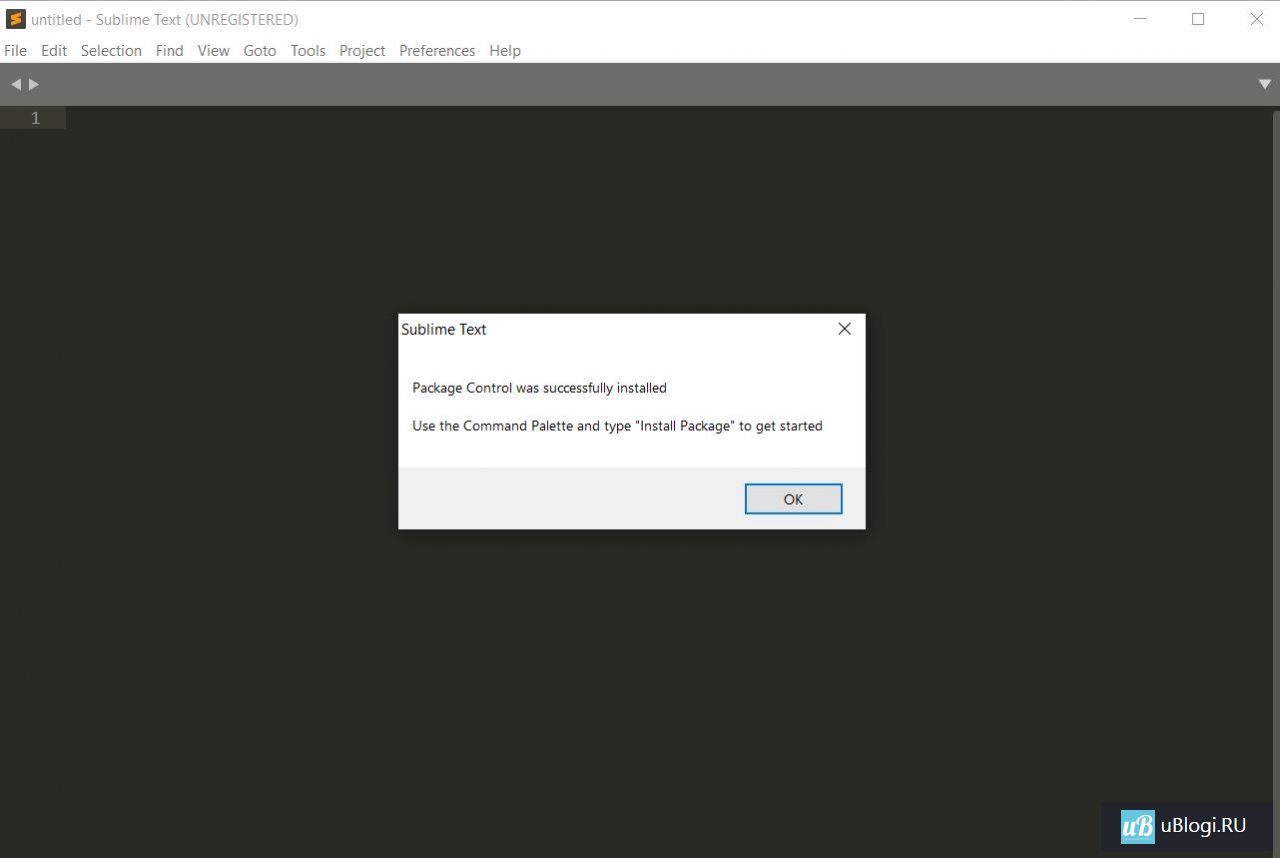Close the Sublime Text dialog with X
Image resolution: width=1280 pixels, height=858 pixels.
point(844,329)
